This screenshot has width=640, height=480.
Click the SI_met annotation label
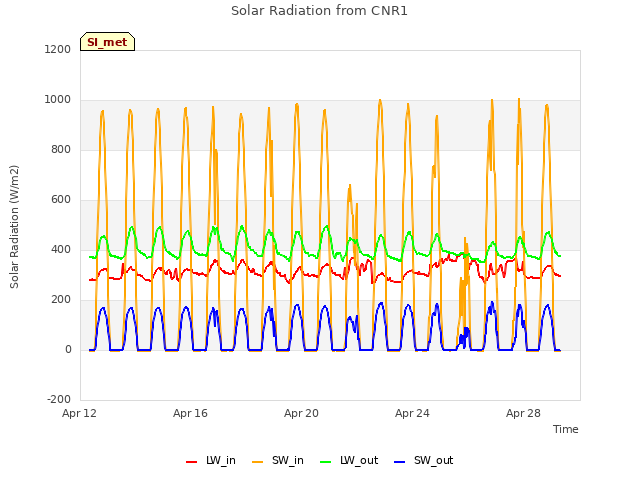[107, 42]
